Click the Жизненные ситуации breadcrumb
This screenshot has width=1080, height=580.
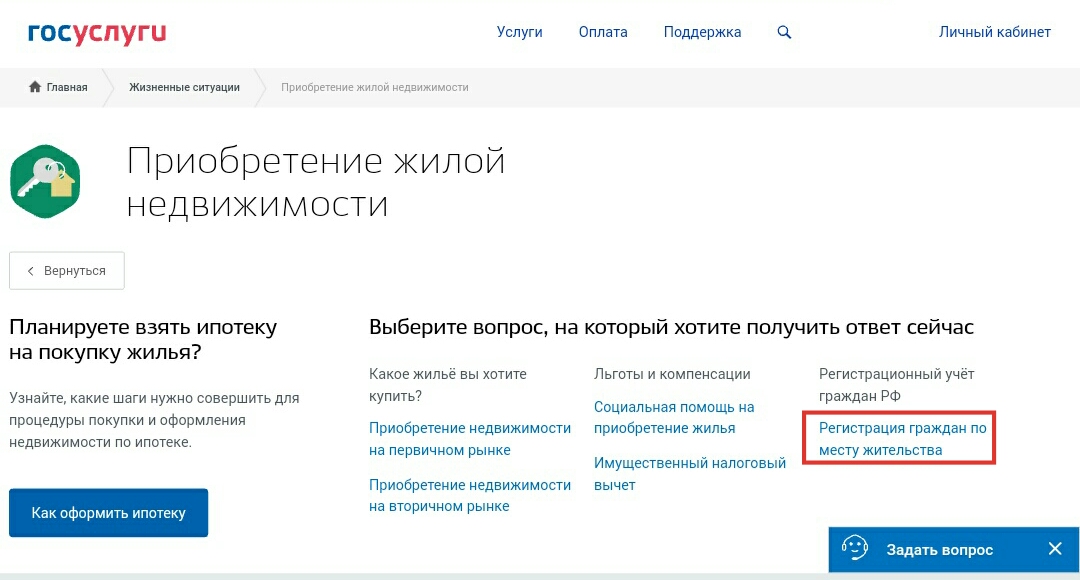click(182, 87)
